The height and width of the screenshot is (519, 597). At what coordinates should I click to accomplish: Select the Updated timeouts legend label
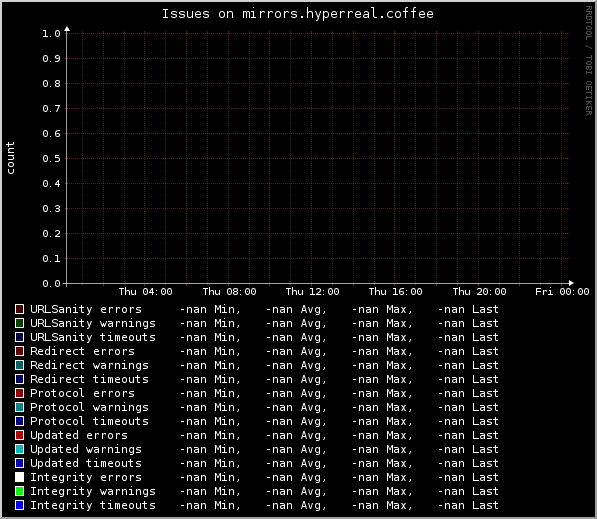86,463
